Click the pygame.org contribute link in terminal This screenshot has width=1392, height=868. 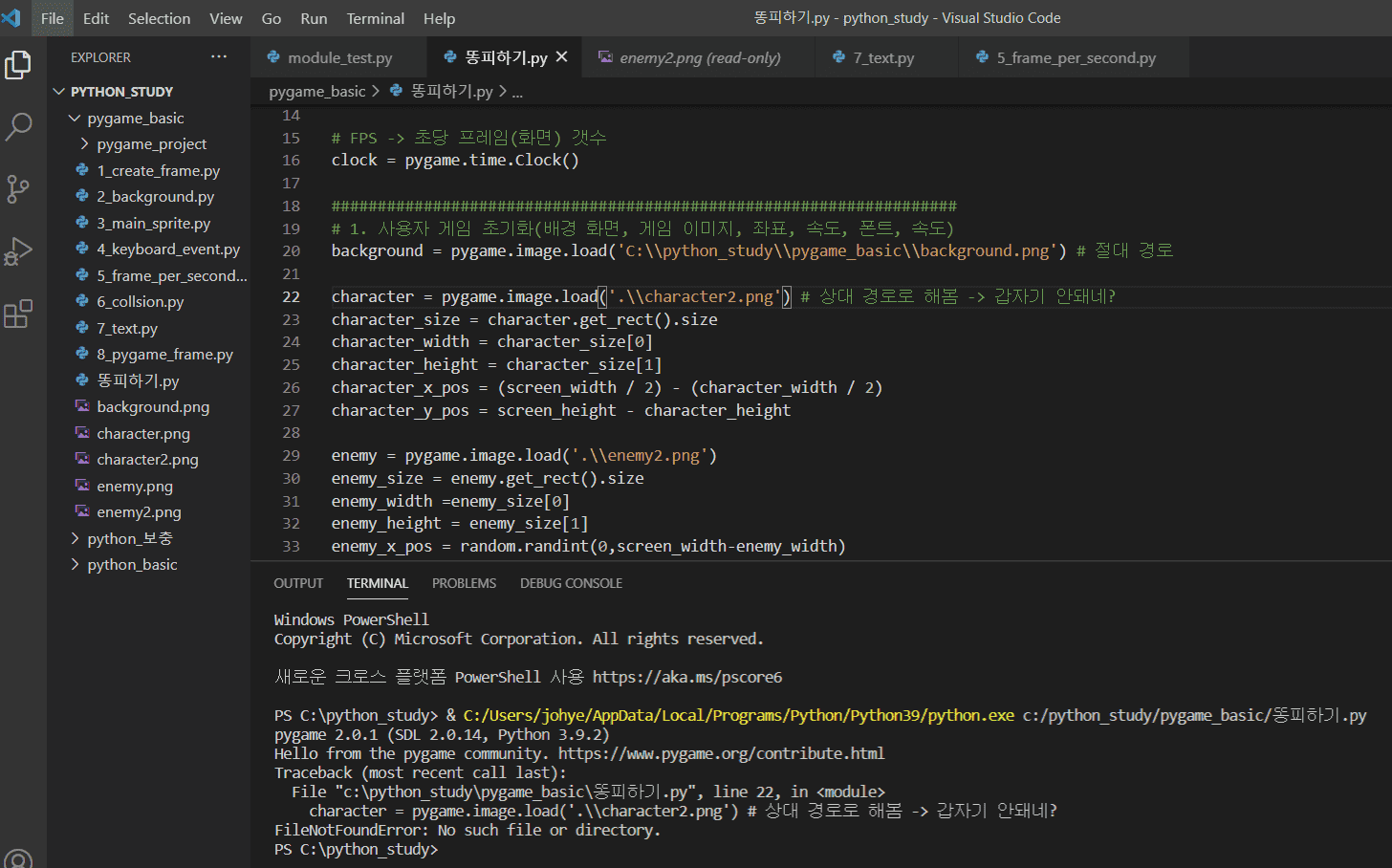721,753
